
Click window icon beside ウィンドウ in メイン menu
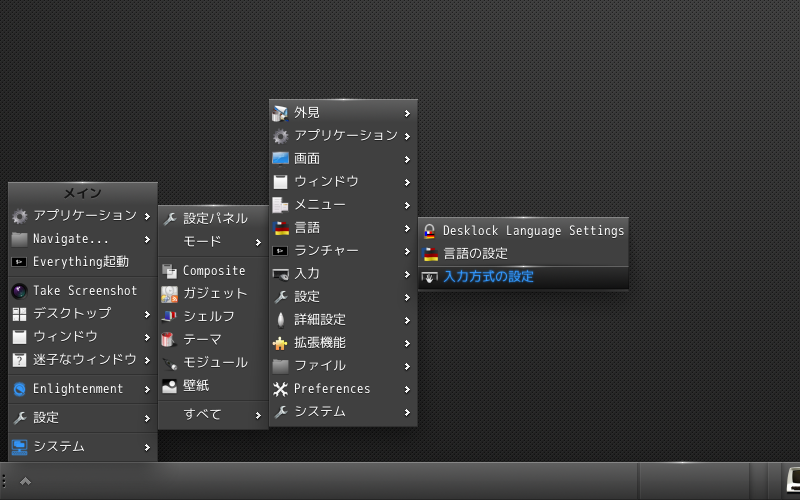[x=19, y=337]
